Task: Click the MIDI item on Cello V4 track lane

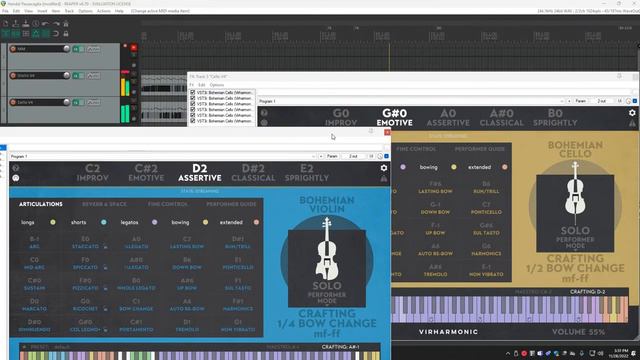Action: coord(164,111)
